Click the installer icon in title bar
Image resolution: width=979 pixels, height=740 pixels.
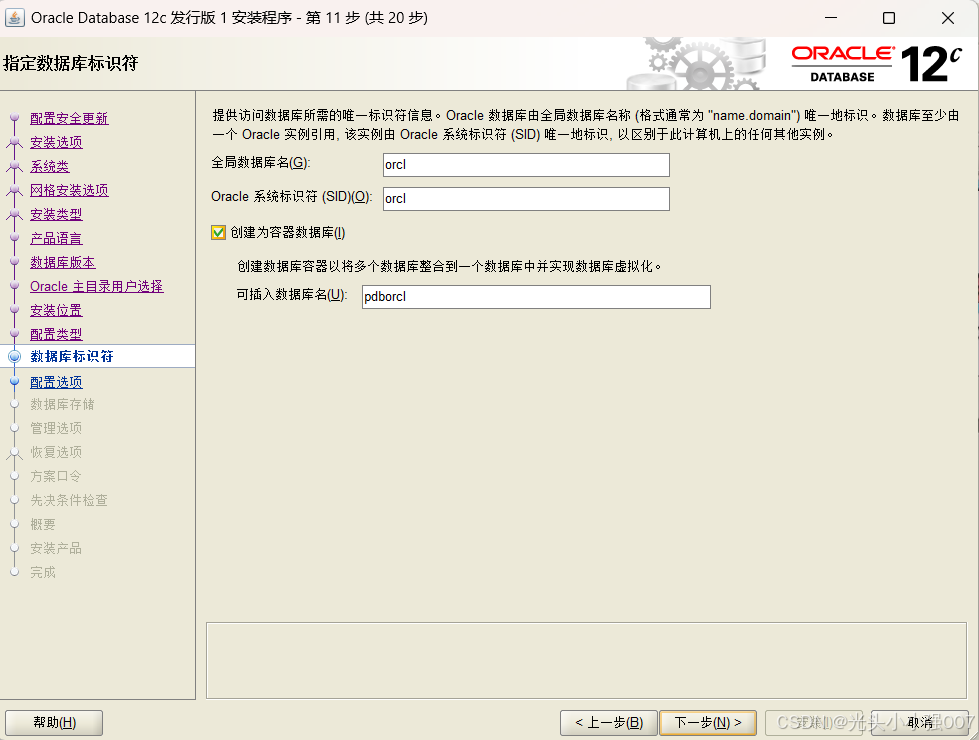click(14, 17)
